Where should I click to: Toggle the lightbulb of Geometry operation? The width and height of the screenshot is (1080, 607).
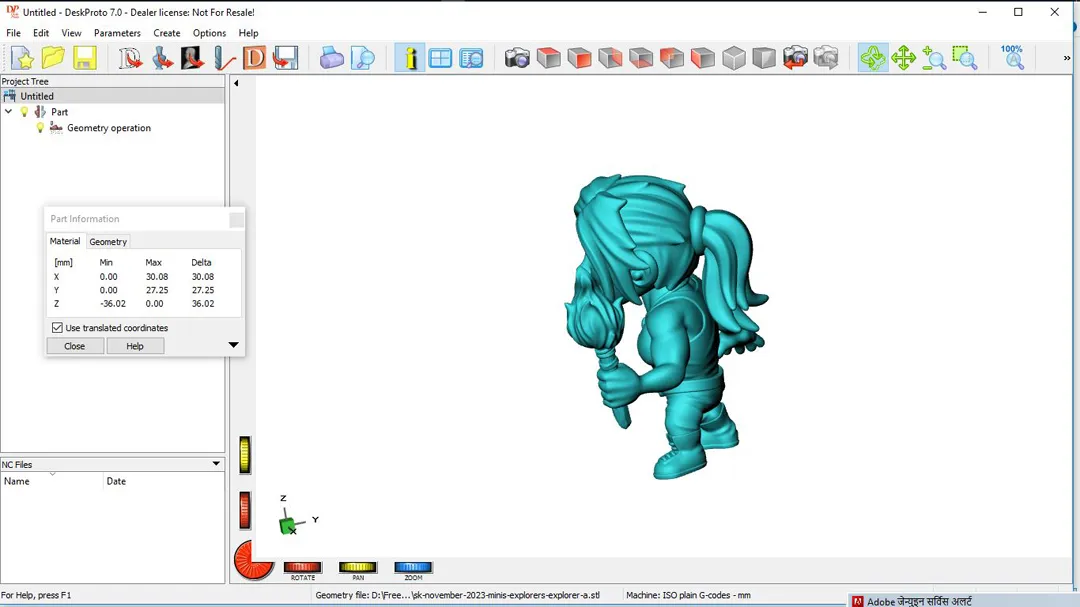point(40,127)
